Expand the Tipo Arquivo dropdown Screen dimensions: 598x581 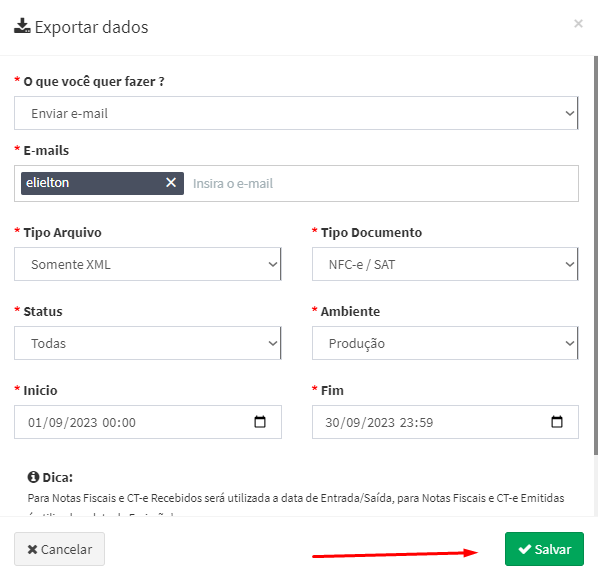click(x=148, y=264)
